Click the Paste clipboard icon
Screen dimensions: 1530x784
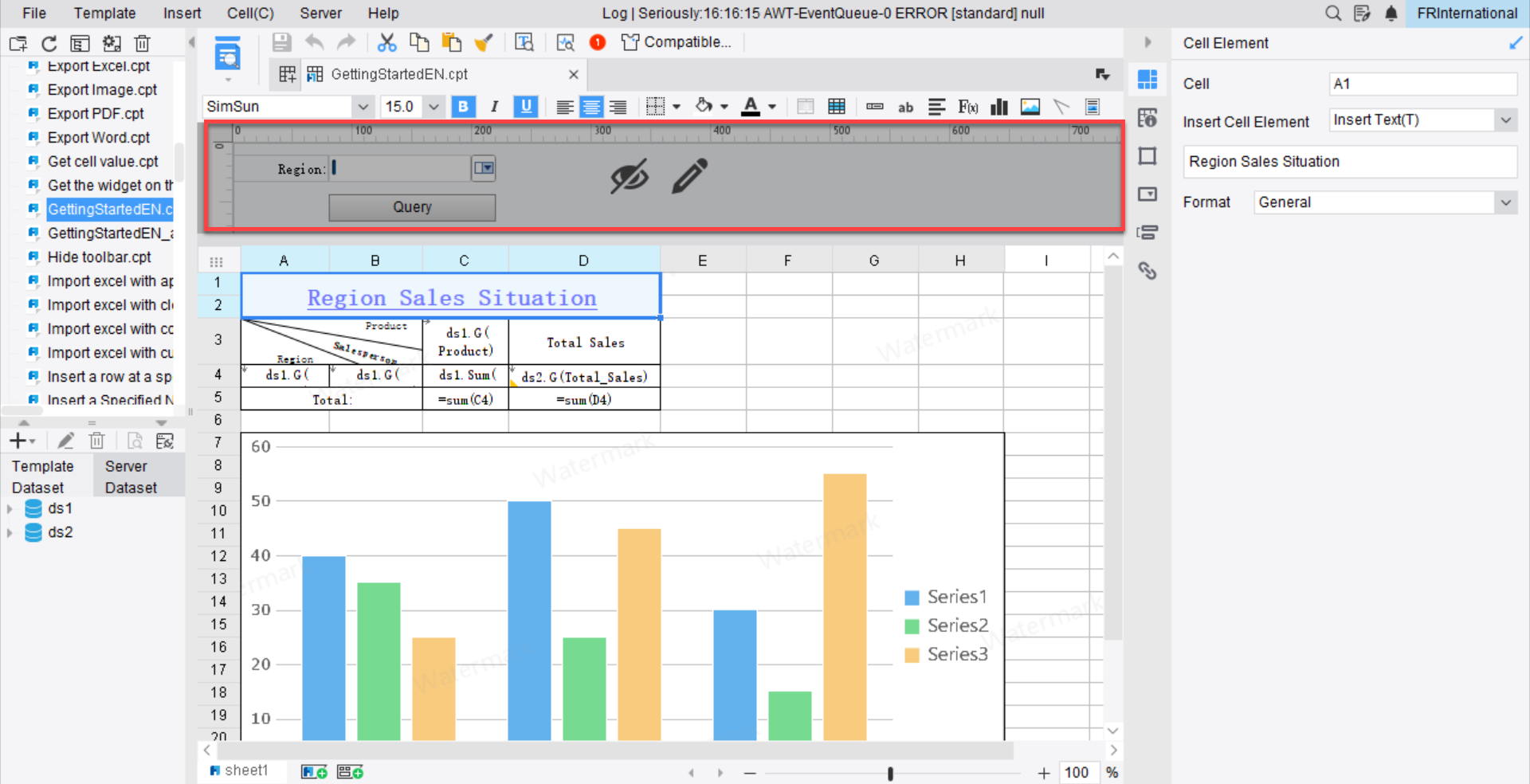[451, 42]
